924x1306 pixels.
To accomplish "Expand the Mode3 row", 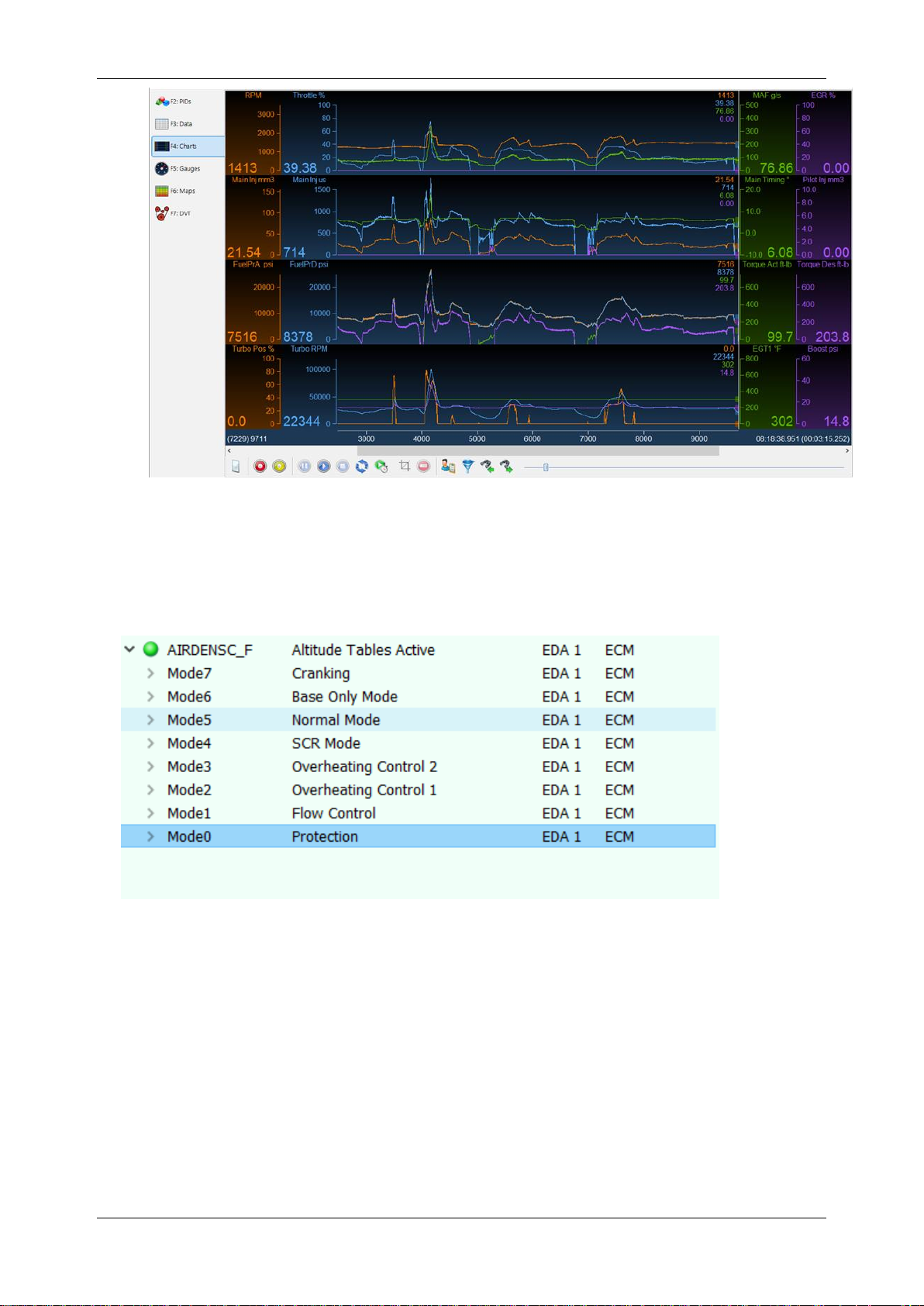I will [150, 767].
